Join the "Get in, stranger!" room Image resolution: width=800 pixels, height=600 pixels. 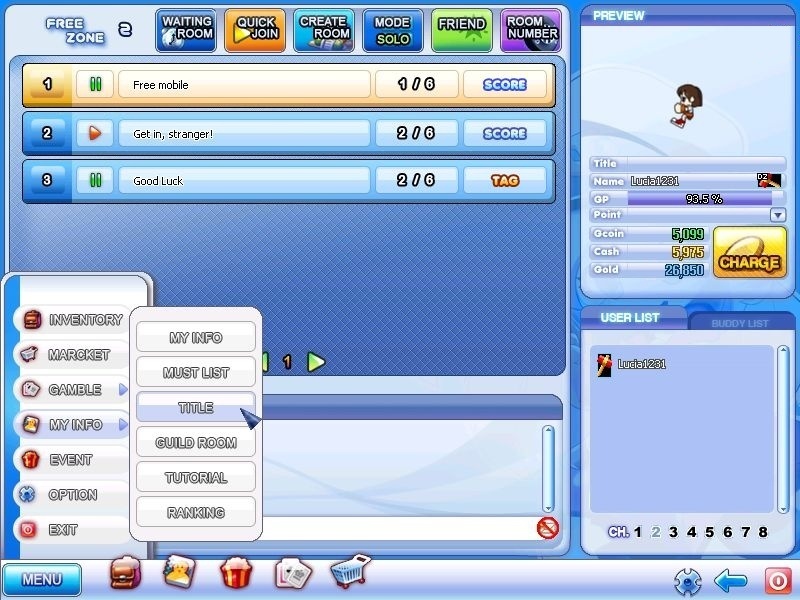tap(244, 133)
